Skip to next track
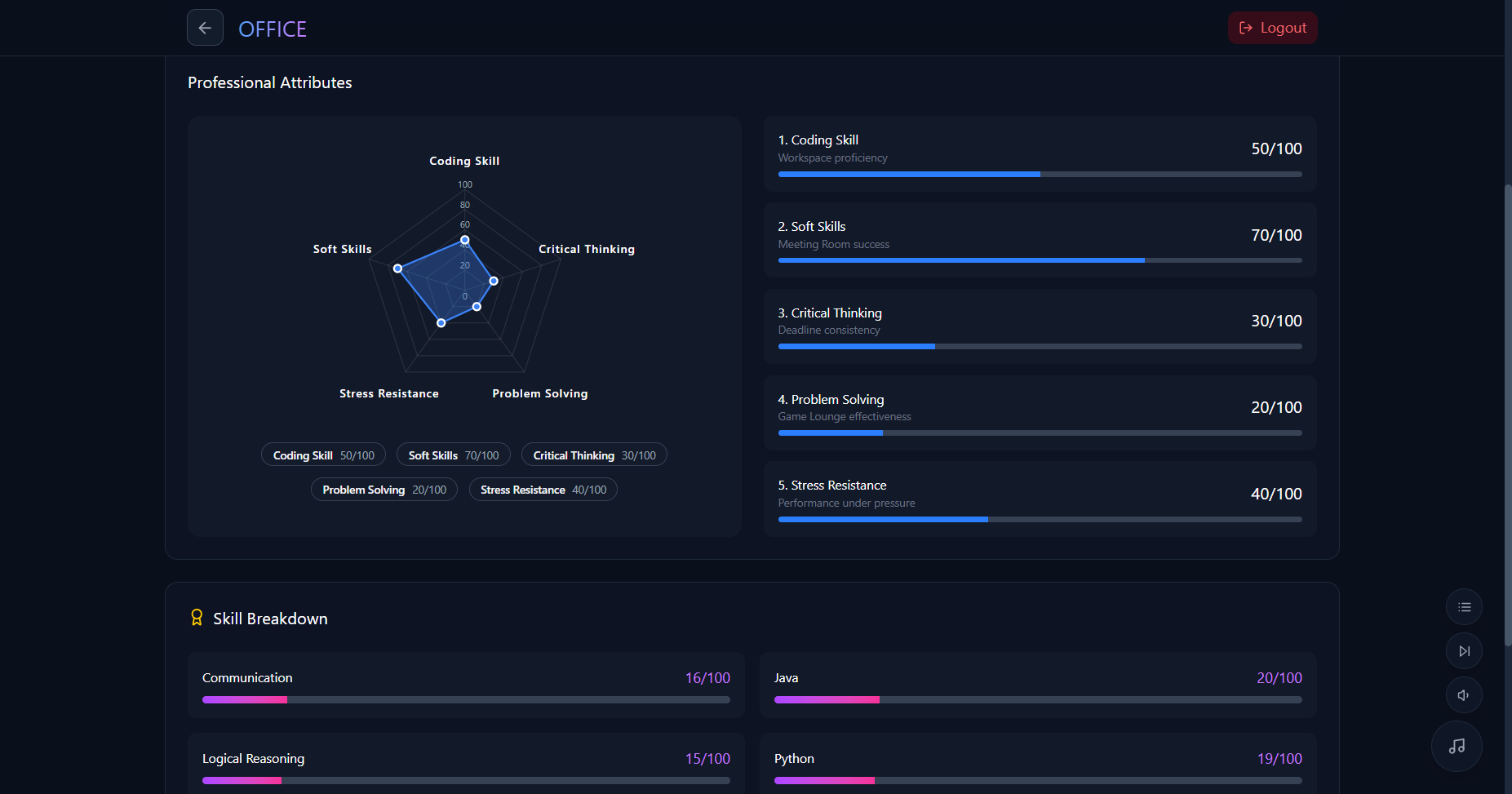The width and height of the screenshot is (1512, 794). tap(1464, 651)
